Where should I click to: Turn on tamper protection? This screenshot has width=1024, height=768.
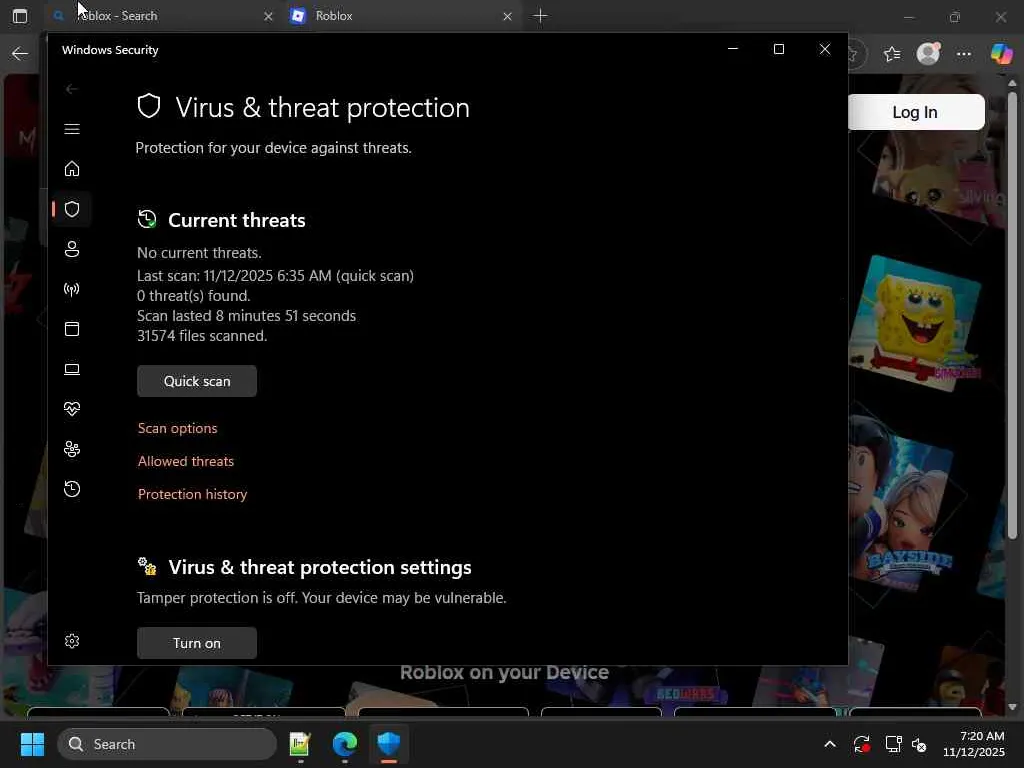[197, 643]
